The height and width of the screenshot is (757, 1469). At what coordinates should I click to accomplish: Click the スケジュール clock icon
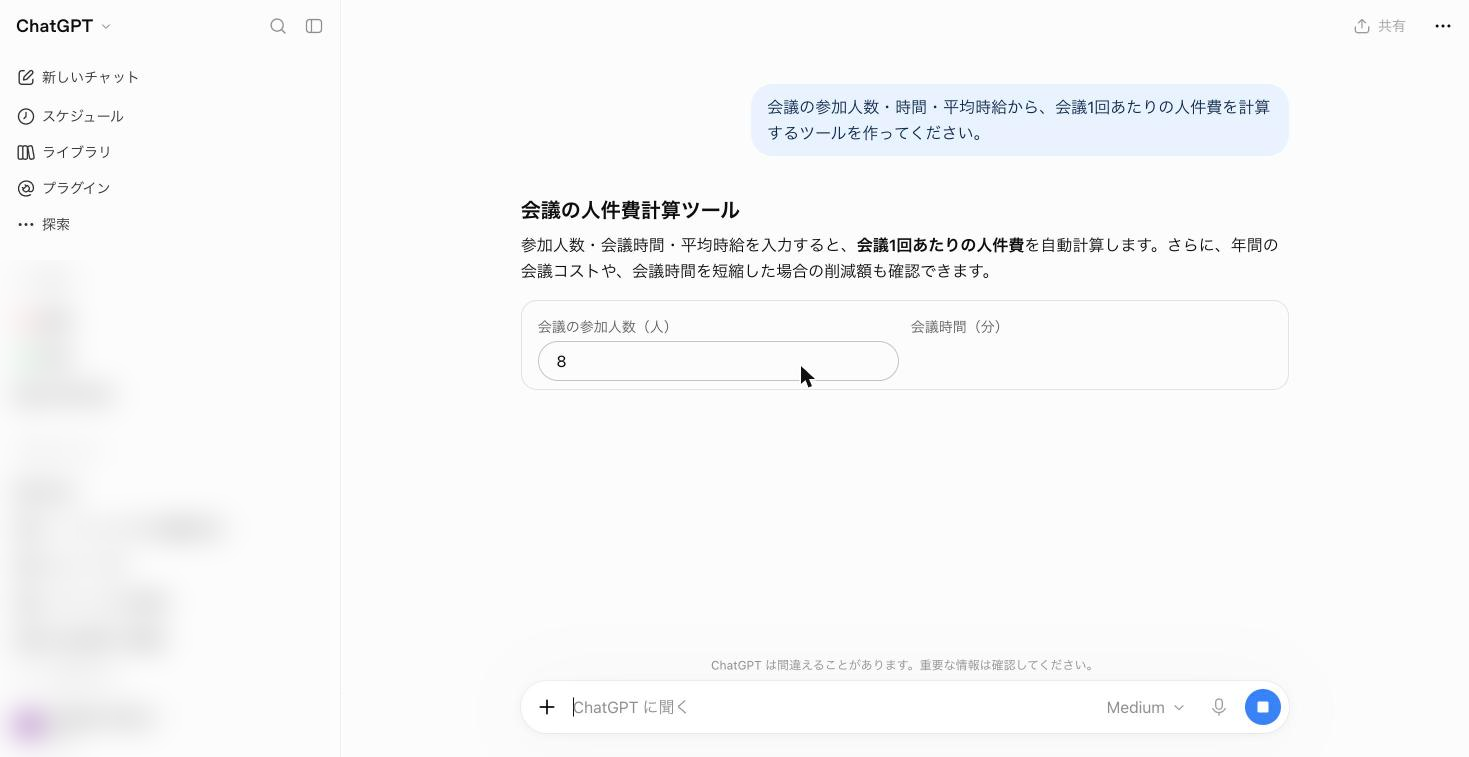[26, 116]
